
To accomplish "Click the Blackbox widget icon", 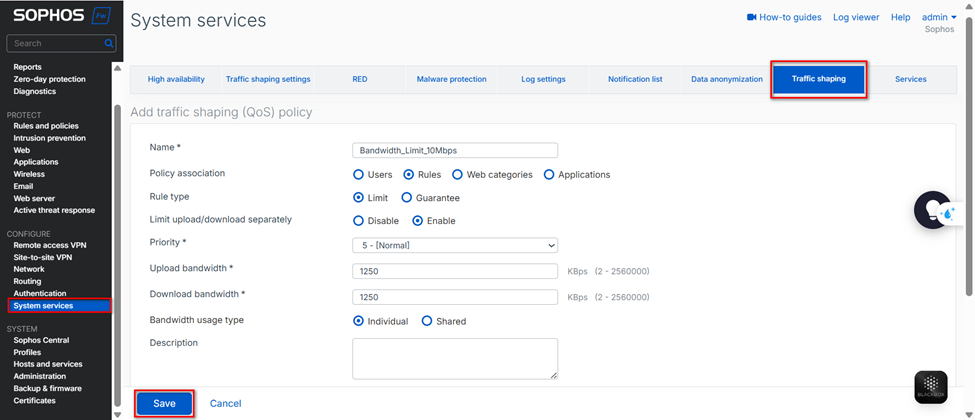I will [931, 387].
